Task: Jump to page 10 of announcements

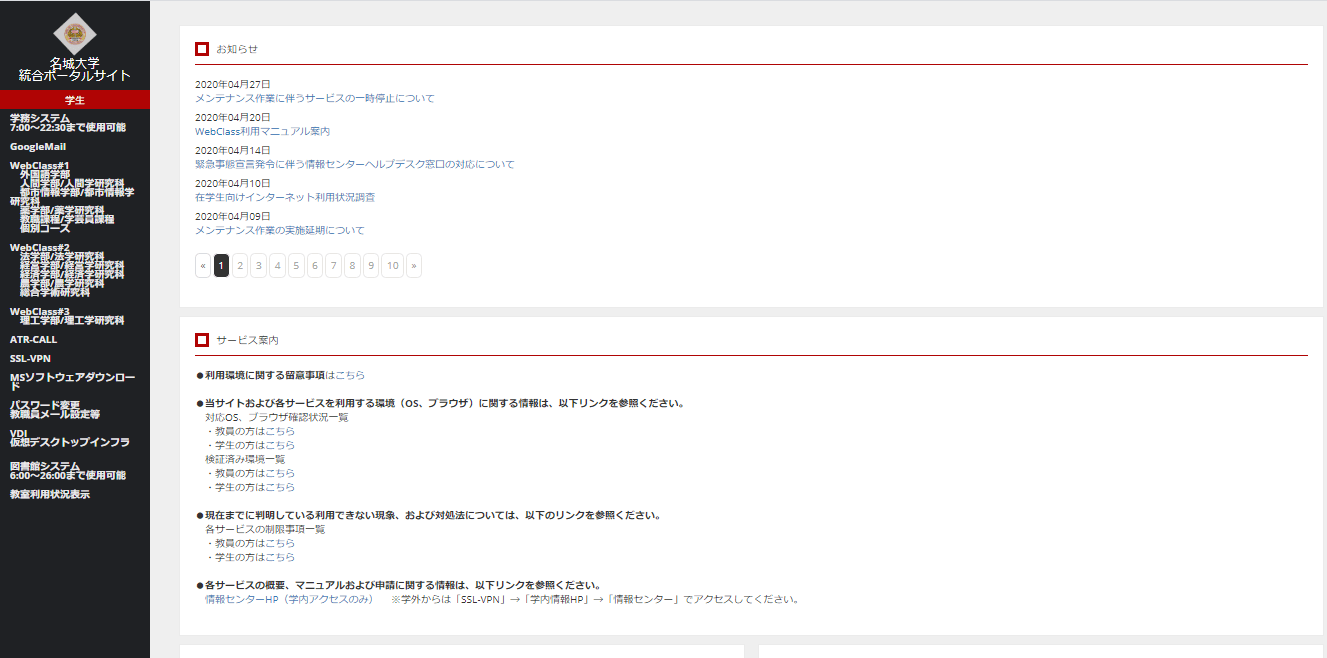Action: (x=392, y=266)
